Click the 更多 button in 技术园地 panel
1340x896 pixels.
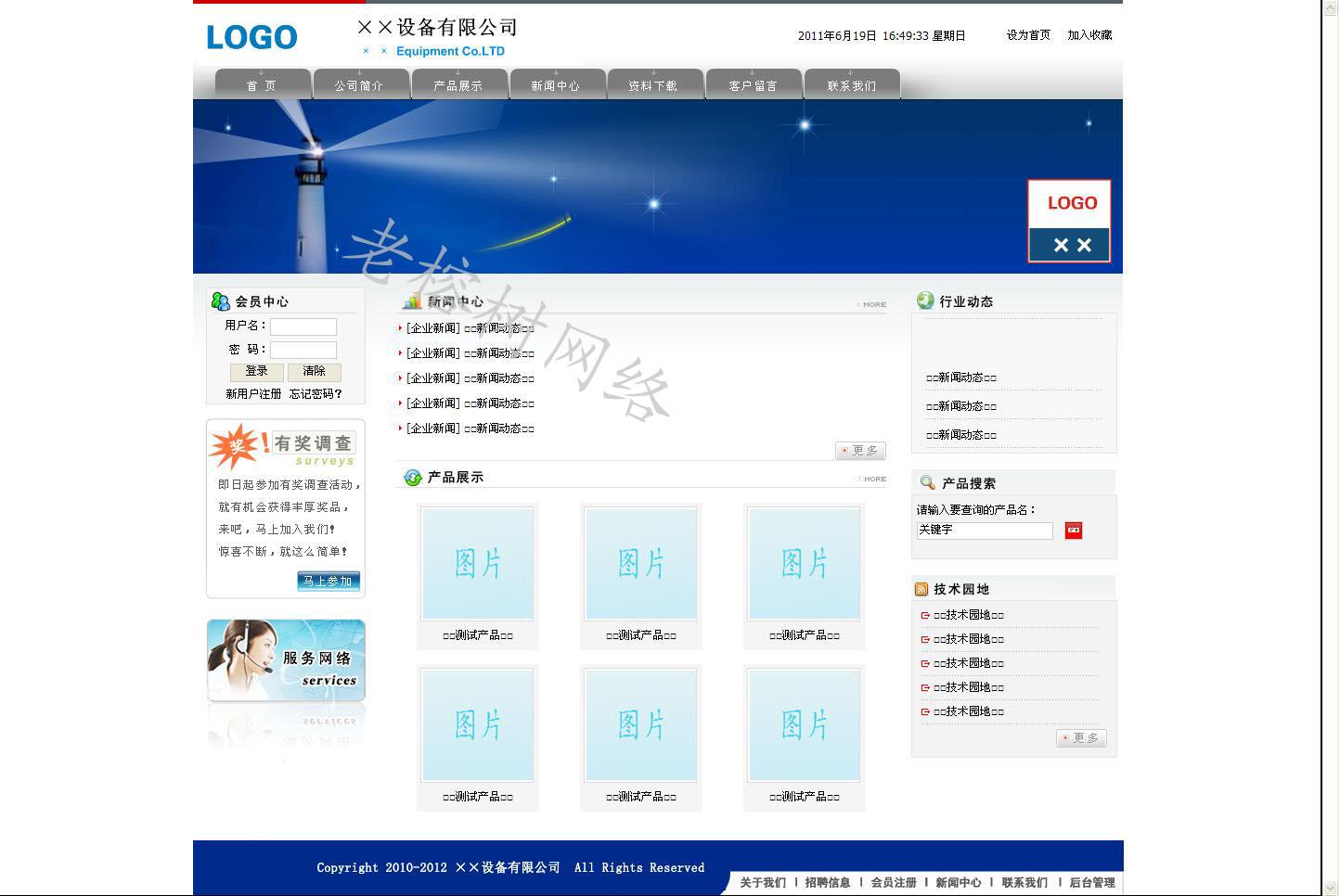point(1082,738)
